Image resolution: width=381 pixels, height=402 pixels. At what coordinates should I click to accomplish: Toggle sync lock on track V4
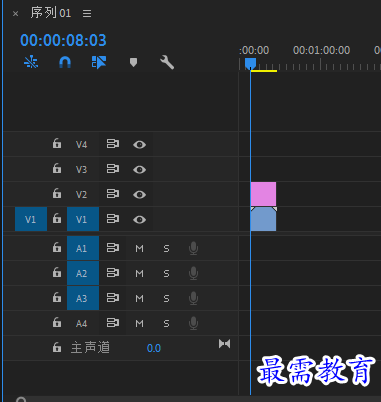[113, 144]
